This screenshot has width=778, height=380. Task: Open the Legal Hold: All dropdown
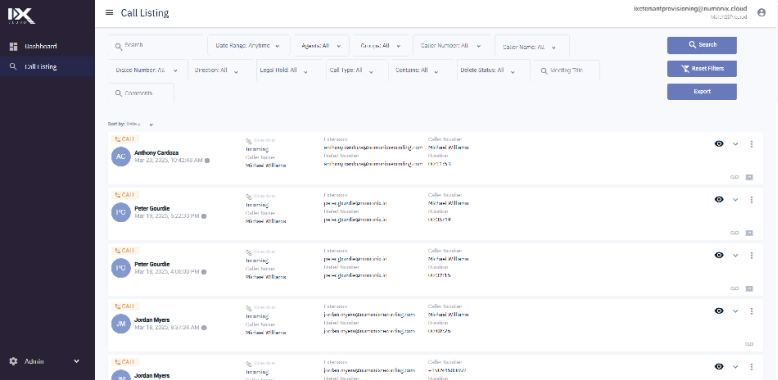coord(288,70)
